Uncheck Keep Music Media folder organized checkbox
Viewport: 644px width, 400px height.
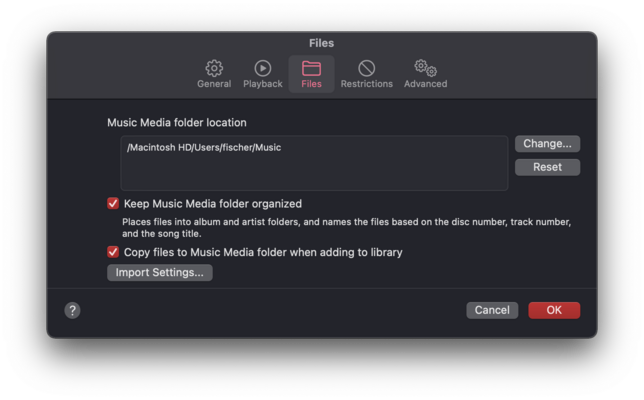[113, 204]
